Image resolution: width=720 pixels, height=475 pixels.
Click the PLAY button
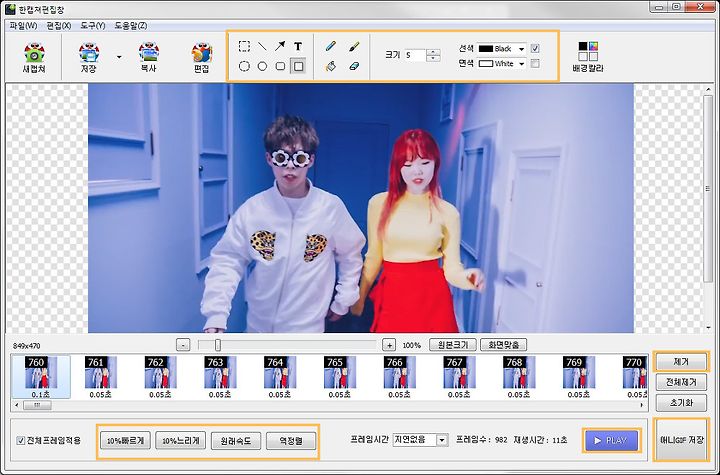pyautogui.click(x=612, y=441)
